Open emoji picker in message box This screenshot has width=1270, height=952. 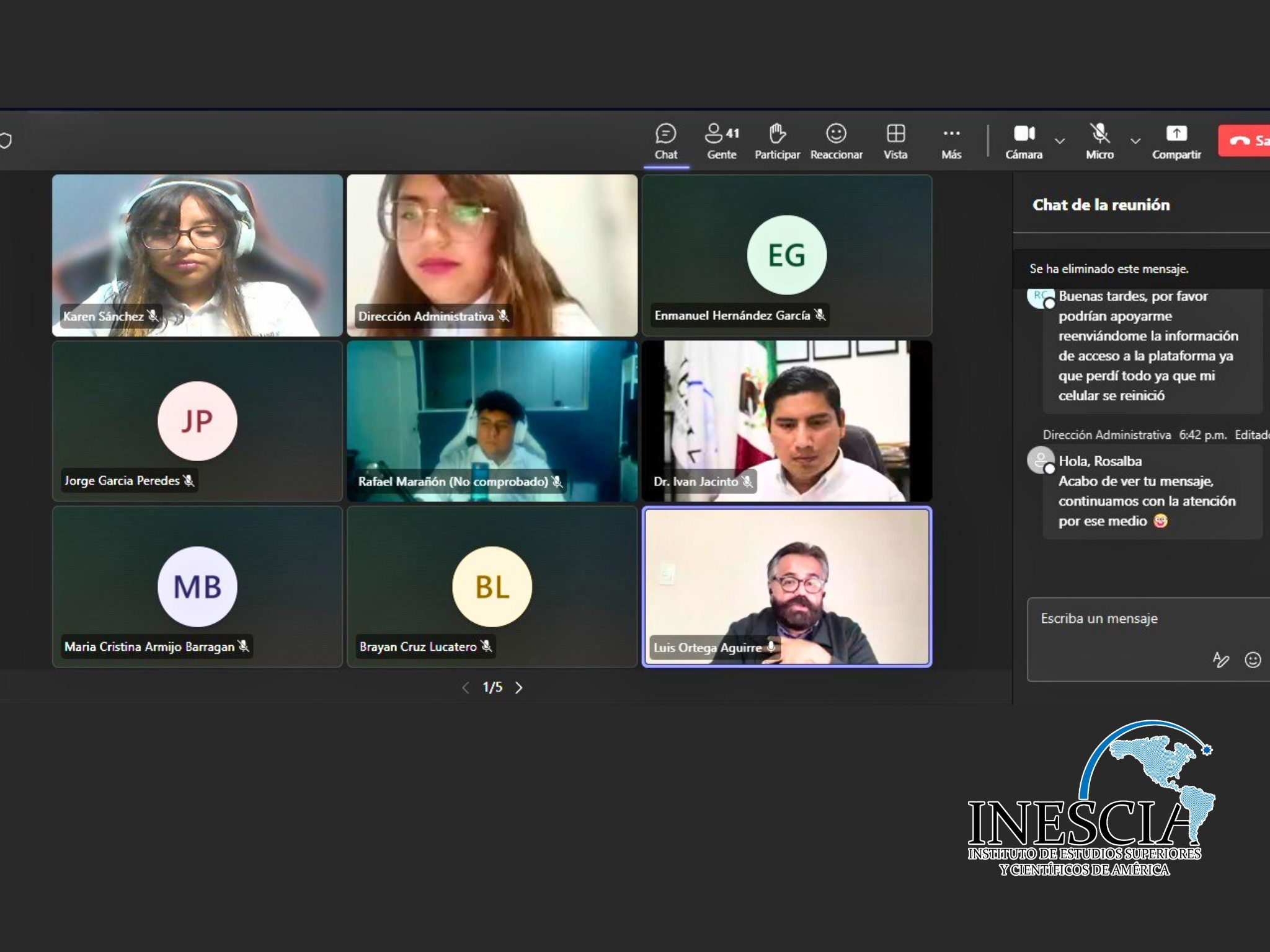(1252, 660)
